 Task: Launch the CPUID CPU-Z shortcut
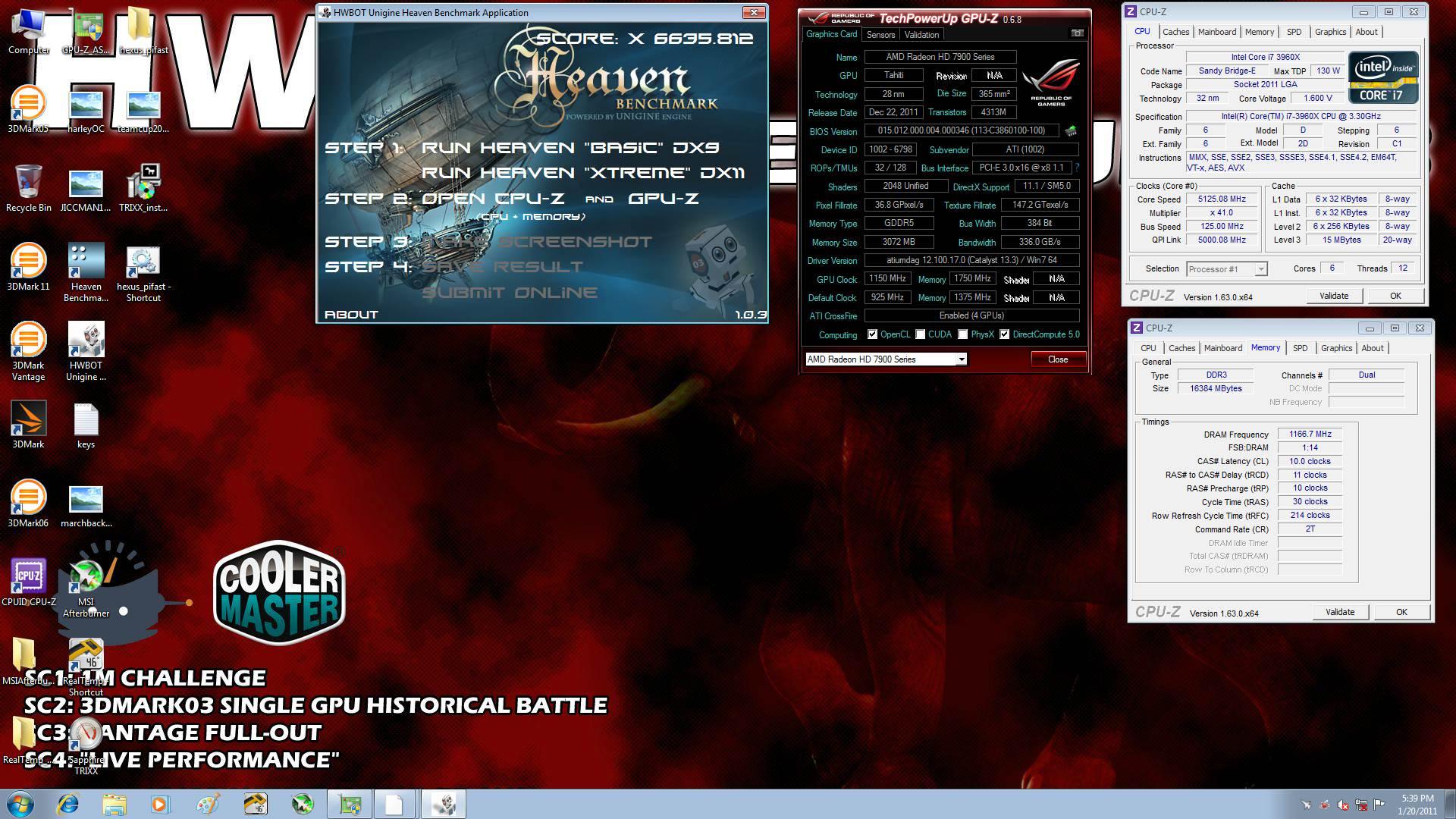point(28,584)
